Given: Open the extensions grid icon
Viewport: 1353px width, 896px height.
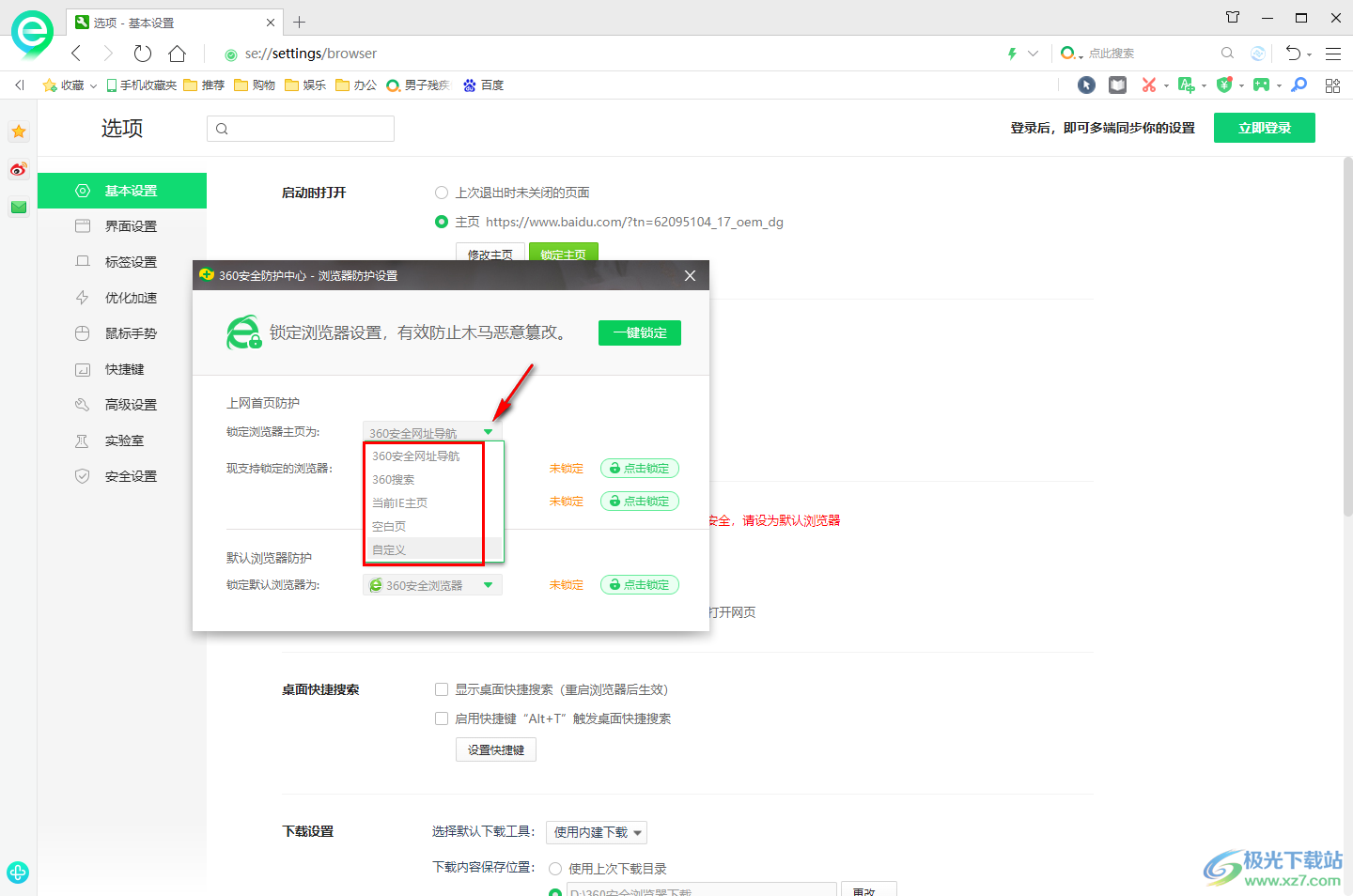Looking at the screenshot, I should [x=1332, y=85].
